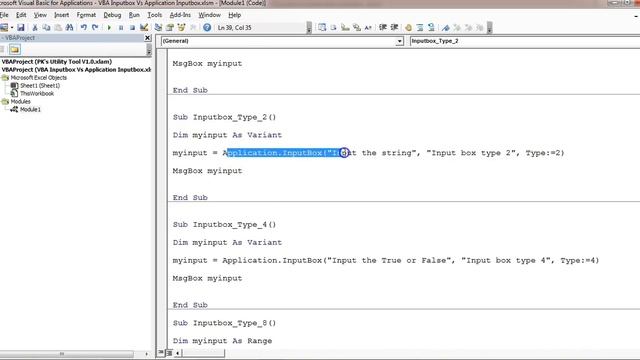
Task: Click the Quick Info icon
Action: [345, 28]
